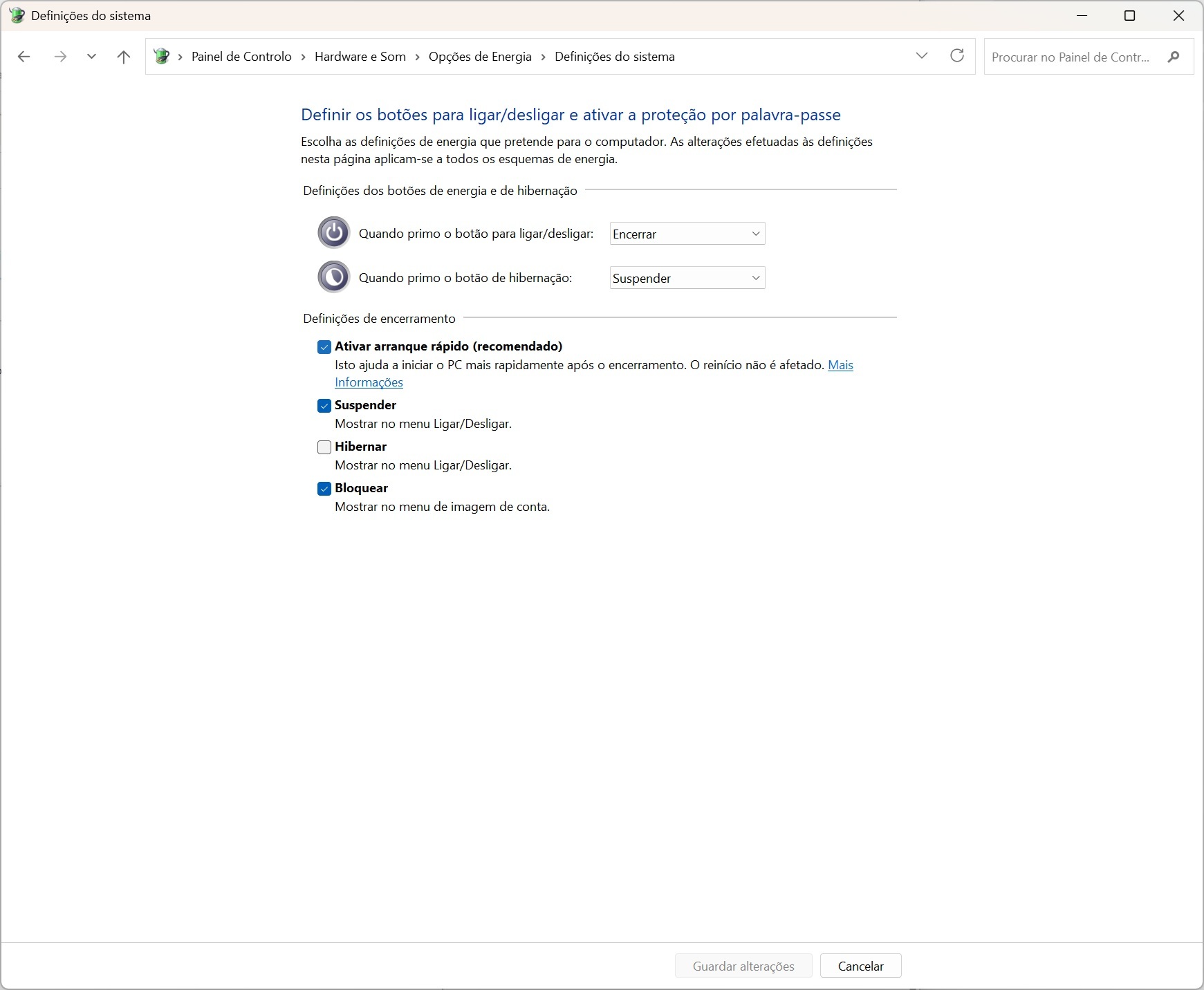This screenshot has height=990, width=1204.
Task: Focus the Procurar no Painel de Controlo field
Action: tap(1071, 57)
